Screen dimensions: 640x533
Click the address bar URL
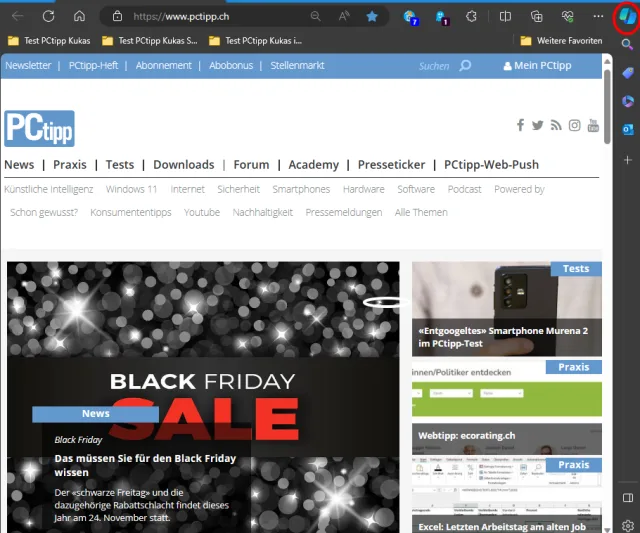[x=181, y=16]
